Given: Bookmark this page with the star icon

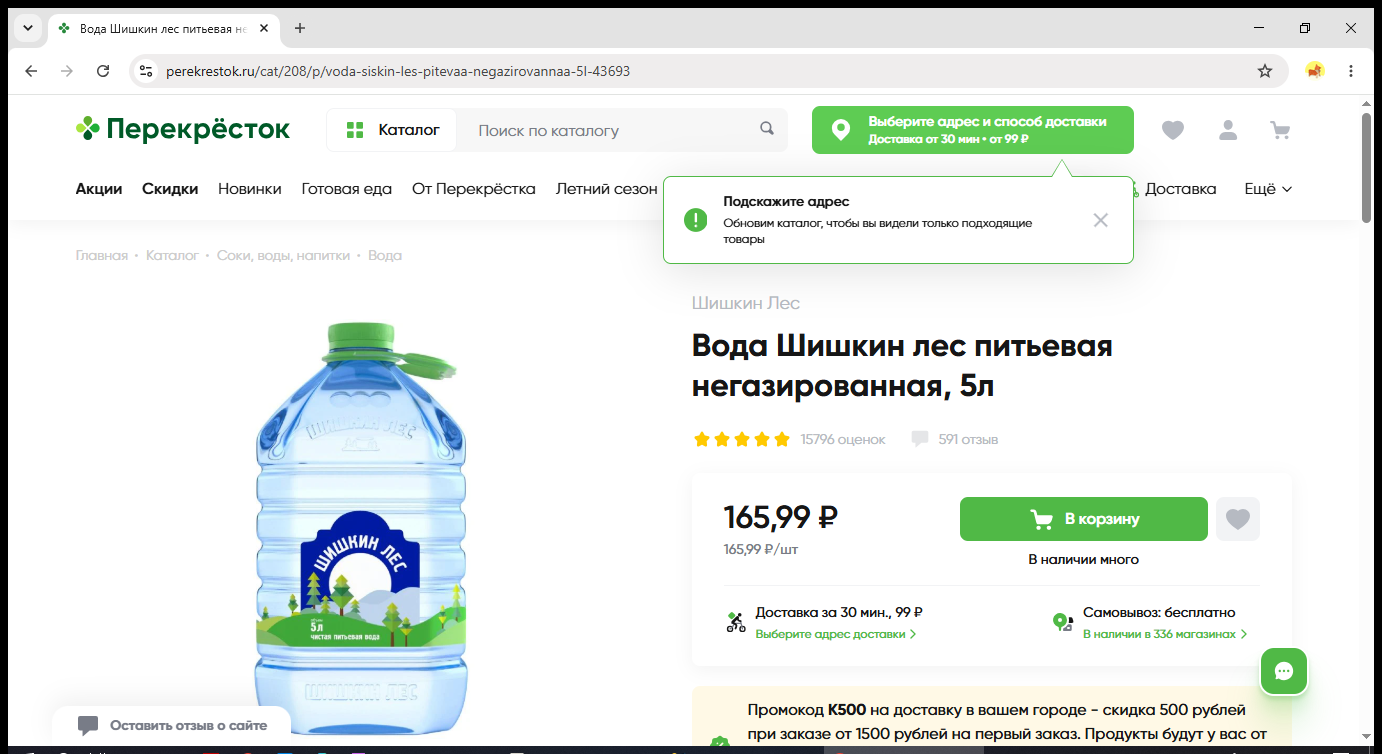Looking at the screenshot, I should tap(1265, 71).
